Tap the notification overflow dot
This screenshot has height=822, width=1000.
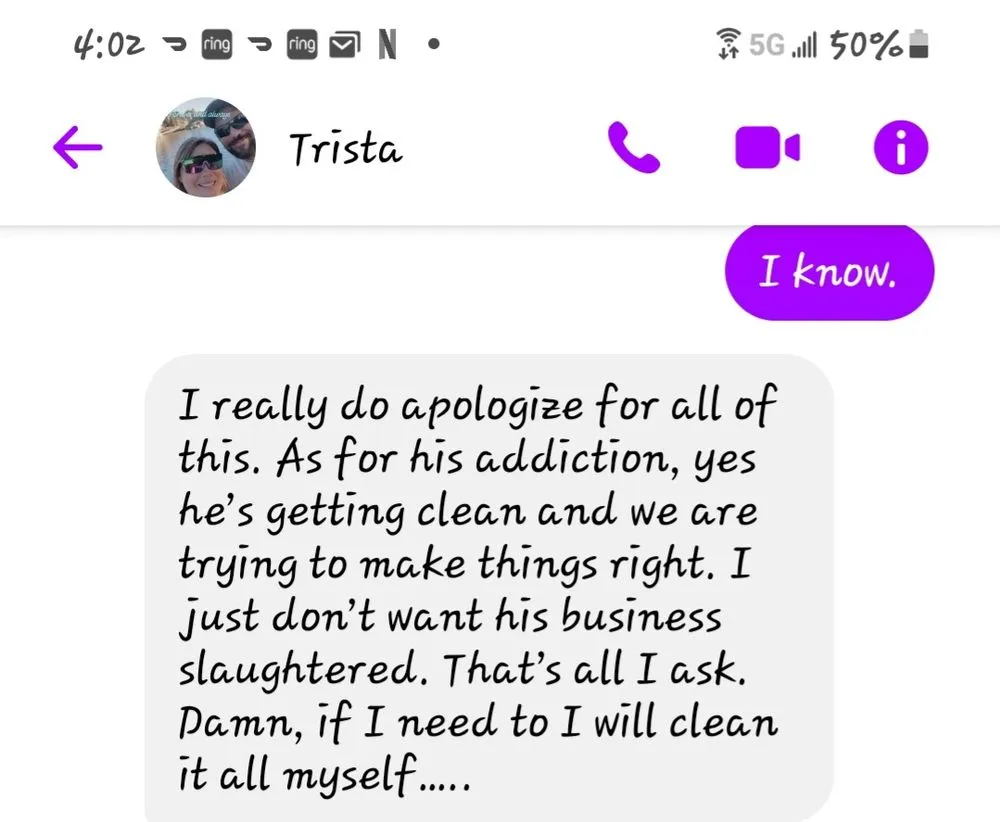tap(434, 44)
